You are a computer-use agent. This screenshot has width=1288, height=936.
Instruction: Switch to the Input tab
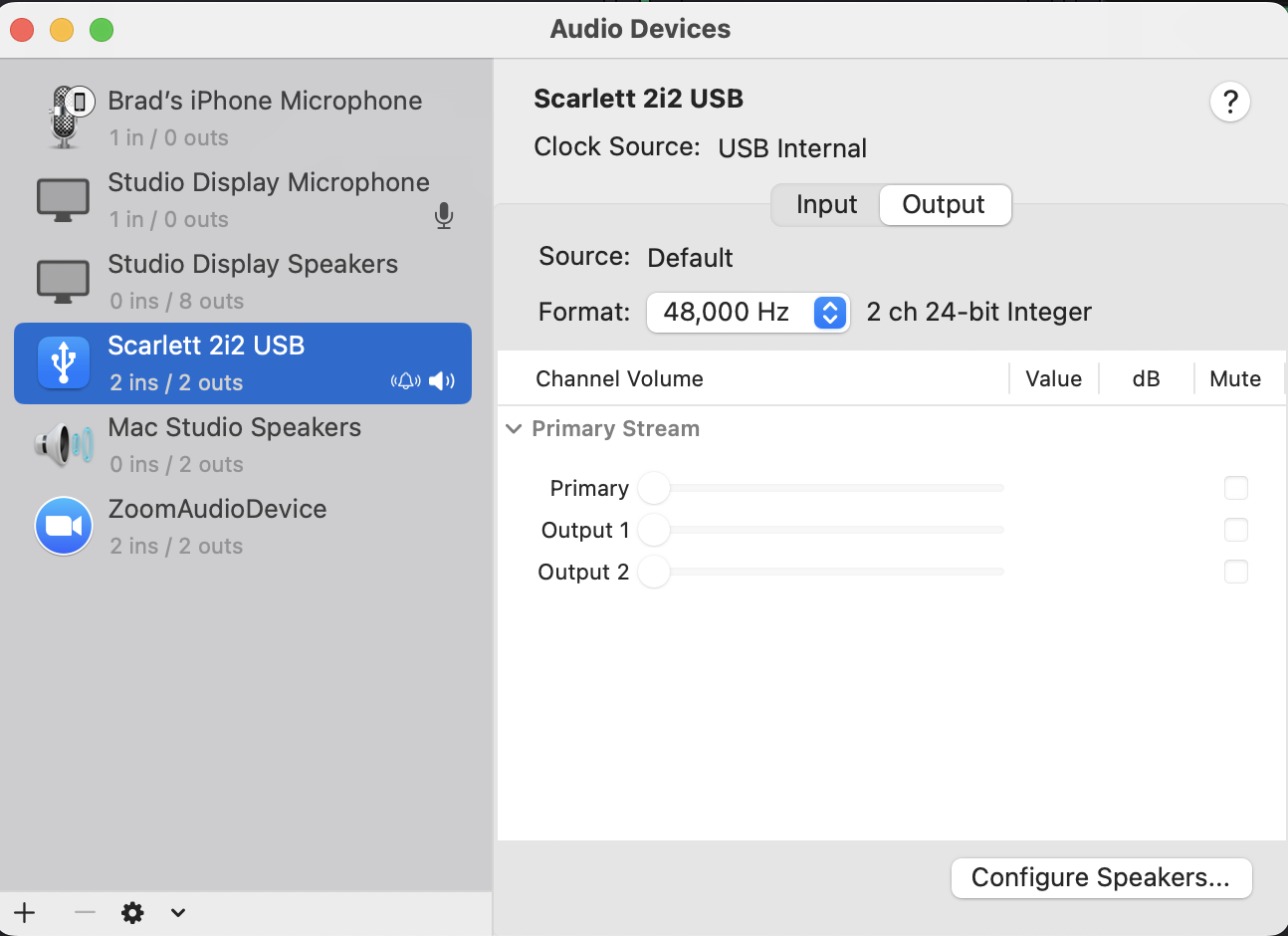826,205
